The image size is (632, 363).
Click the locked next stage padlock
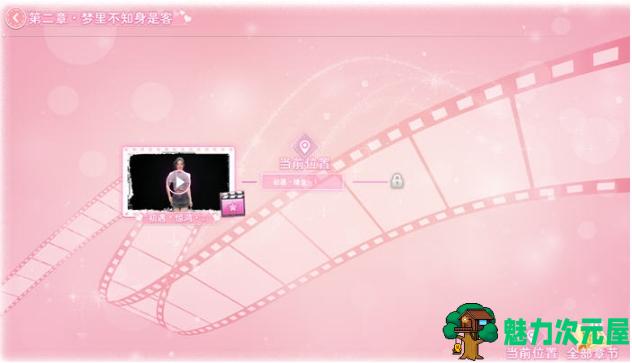[x=397, y=181]
